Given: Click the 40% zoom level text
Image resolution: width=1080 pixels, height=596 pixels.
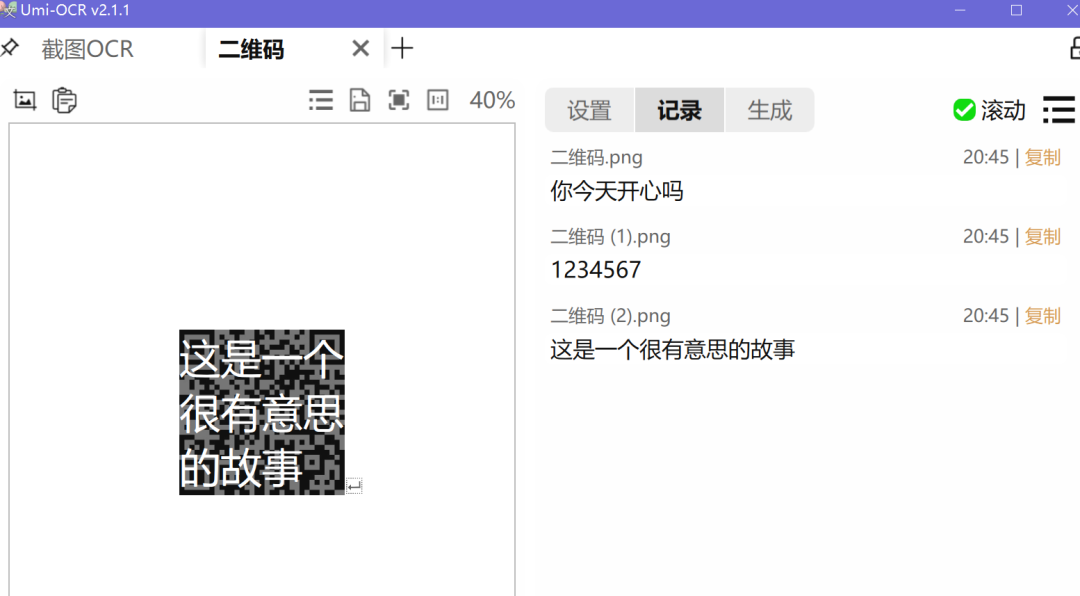Looking at the screenshot, I should [x=492, y=100].
